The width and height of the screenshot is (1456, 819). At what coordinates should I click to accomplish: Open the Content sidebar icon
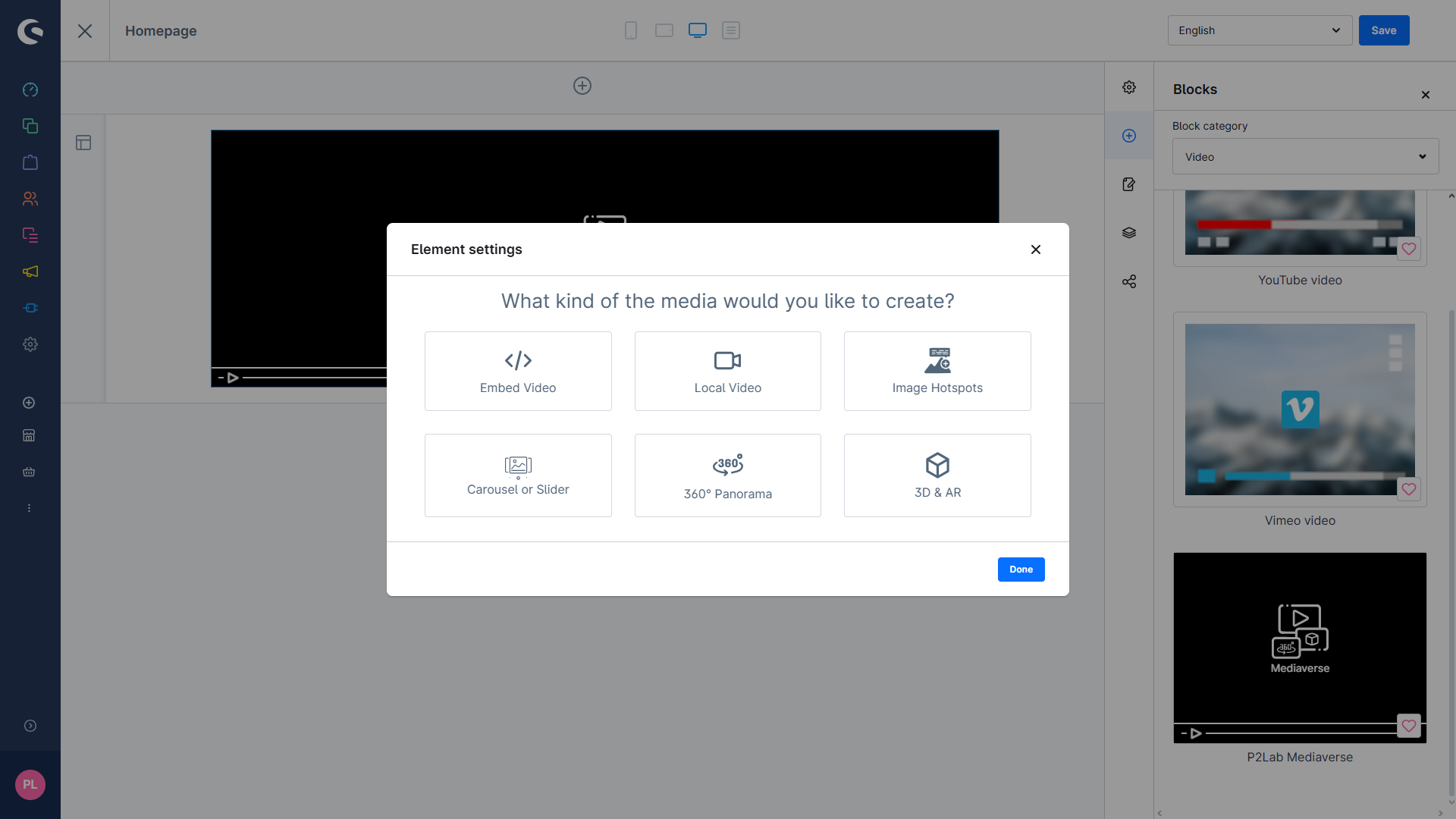(30, 235)
